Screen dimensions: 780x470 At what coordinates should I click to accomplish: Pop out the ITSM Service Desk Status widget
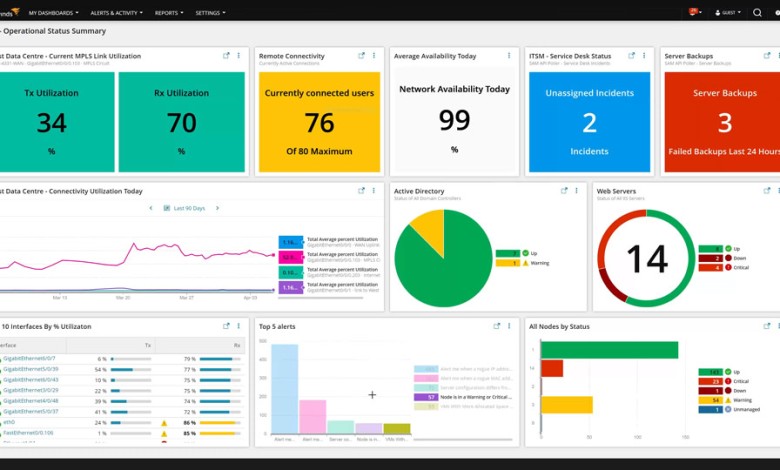pyautogui.click(x=632, y=56)
